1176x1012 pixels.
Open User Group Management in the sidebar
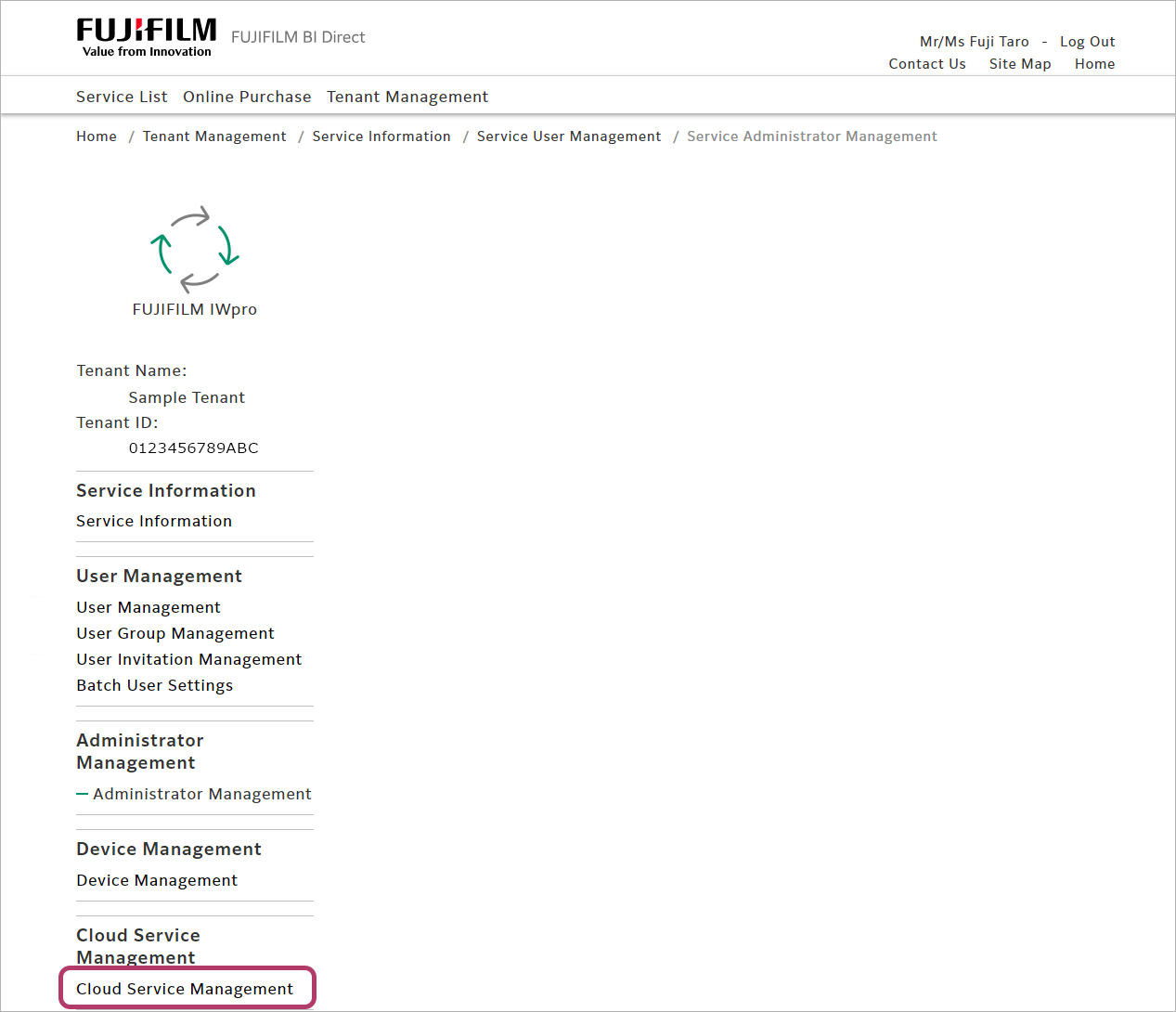click(x=175, y=633)
